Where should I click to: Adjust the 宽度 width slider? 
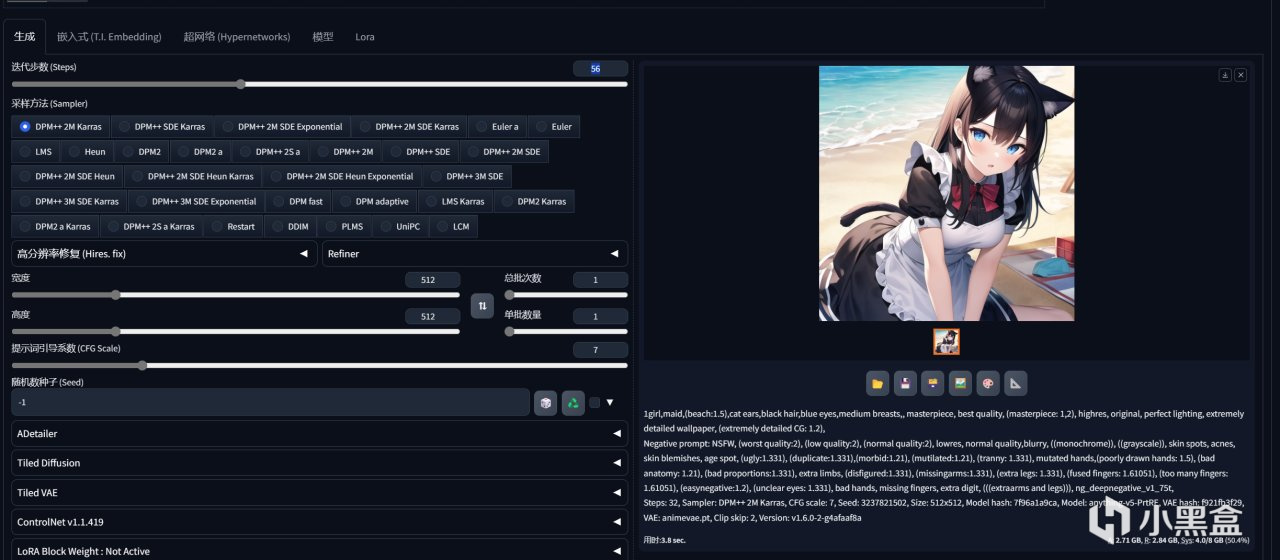pyautogui.click(x=236, y=295)
